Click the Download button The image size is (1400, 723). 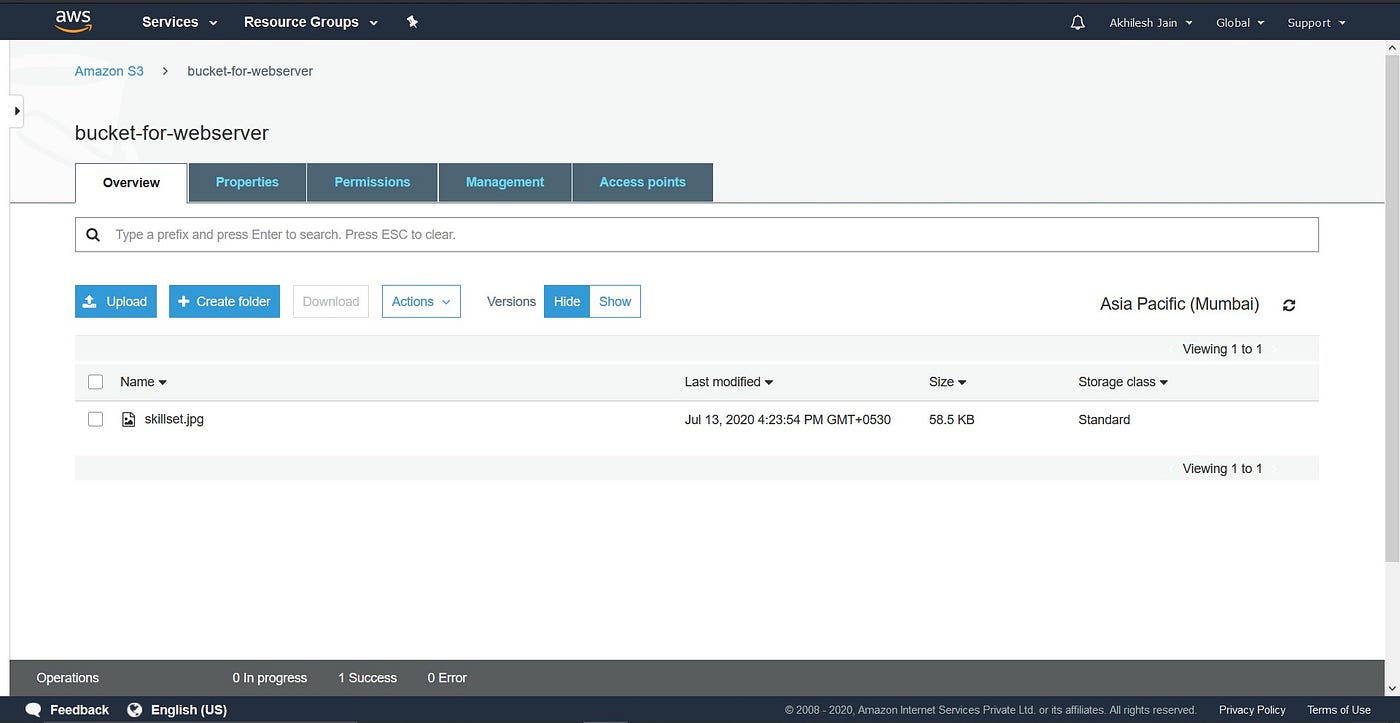coord(331,302)
